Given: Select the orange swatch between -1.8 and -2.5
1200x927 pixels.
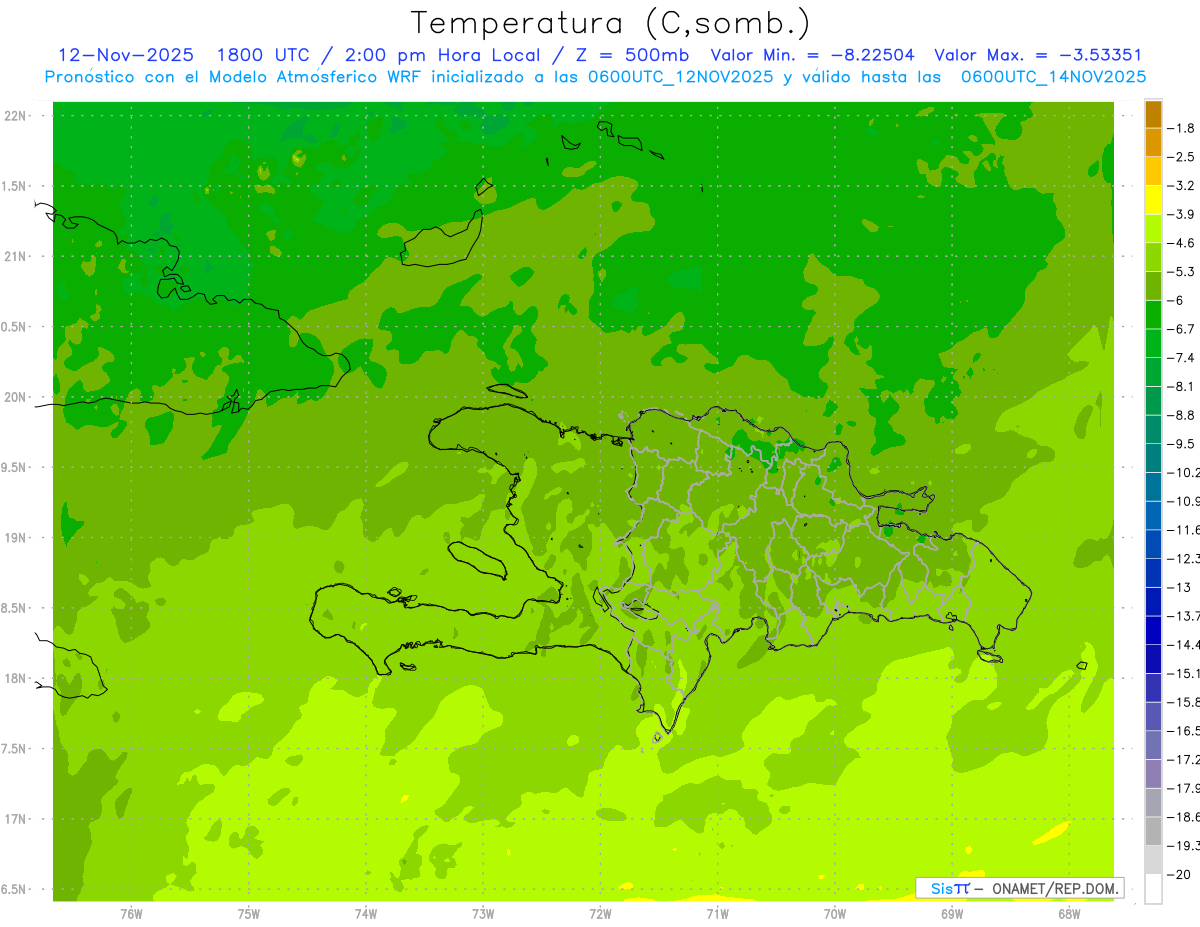Looking at the screenshot, I should (1153, 142).
